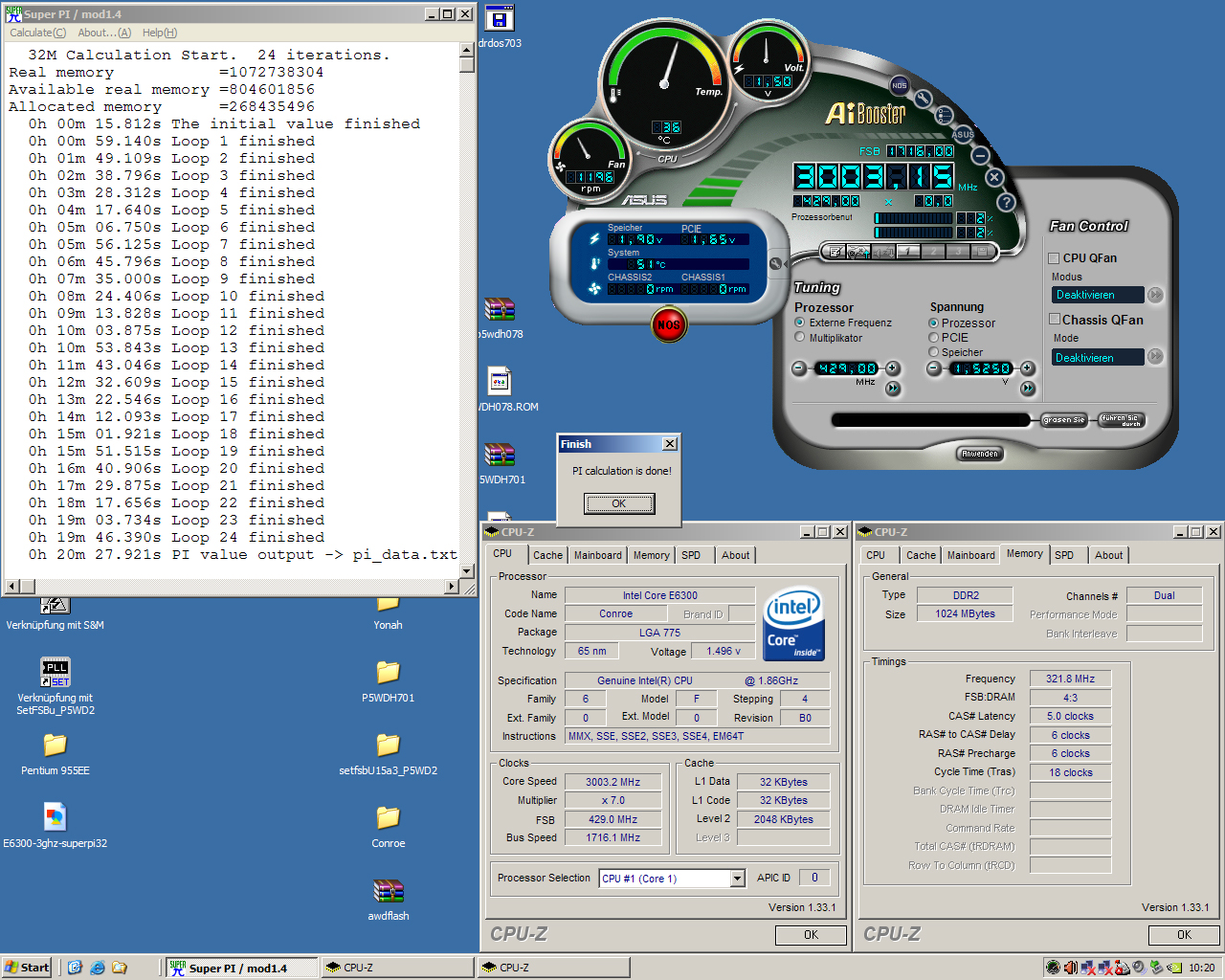Switch to About tab in right CPU-Z

[1108, 555]
